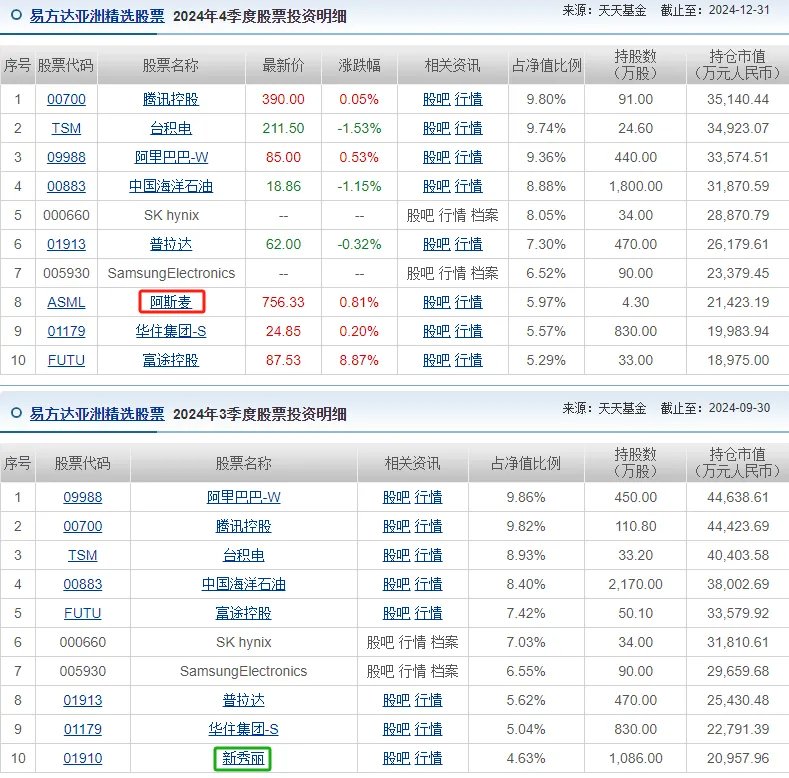Click TSM code in Q3 table
The height and width of the screenshot is (778, 789).
83,555
